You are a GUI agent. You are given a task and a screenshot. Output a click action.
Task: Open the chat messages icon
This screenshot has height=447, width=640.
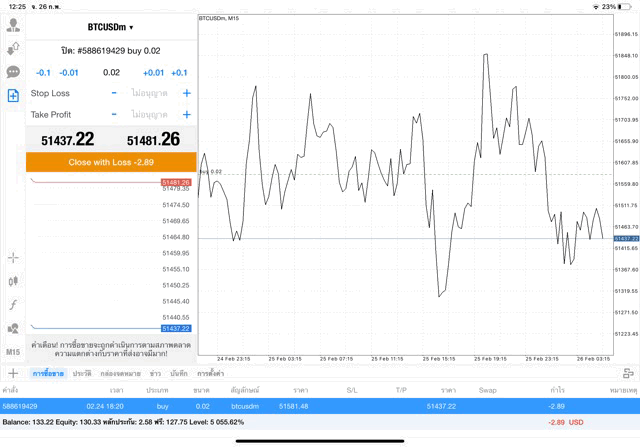tap(13, 72)
